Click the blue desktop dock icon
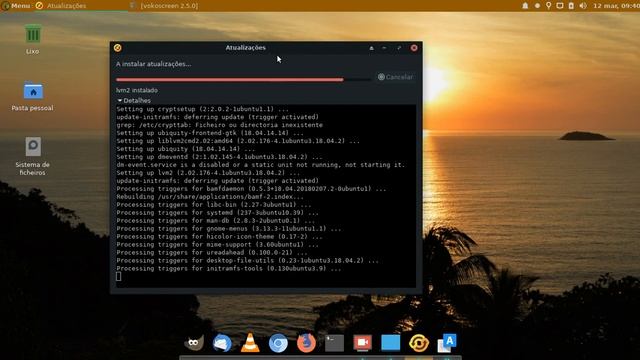Image resolution: width=640 pixels, height=360 pixels. [x=391, y=343]
